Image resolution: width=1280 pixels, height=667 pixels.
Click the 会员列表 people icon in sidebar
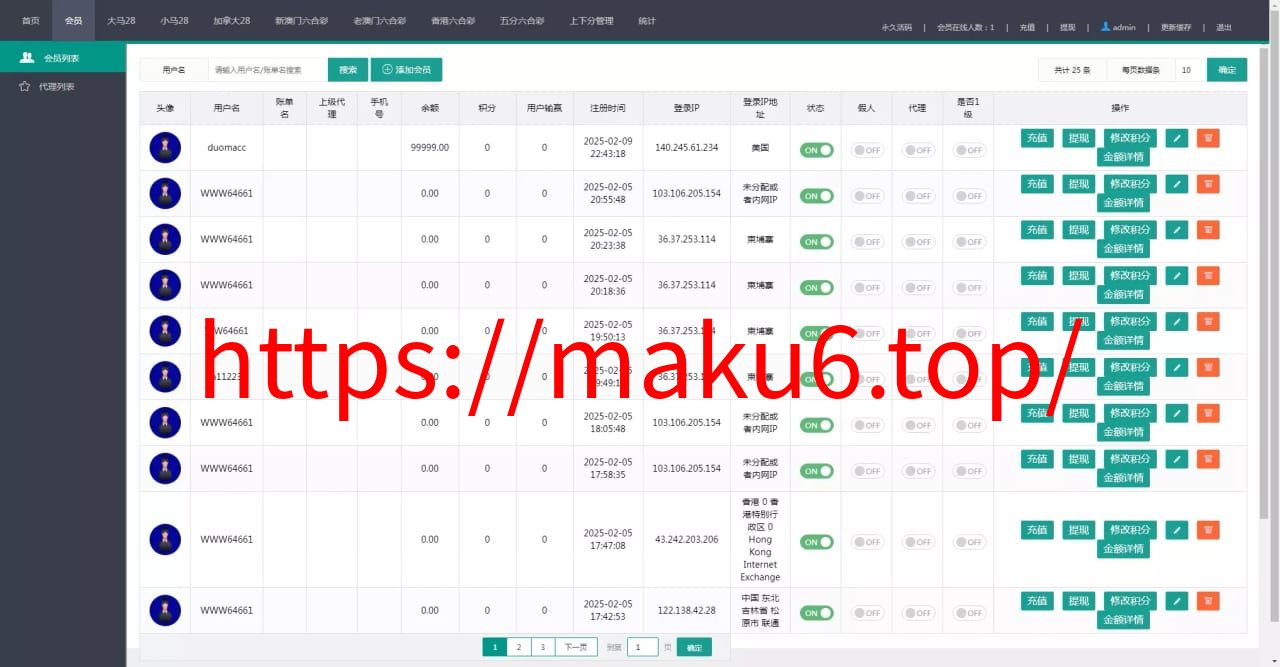pos(27,58)
